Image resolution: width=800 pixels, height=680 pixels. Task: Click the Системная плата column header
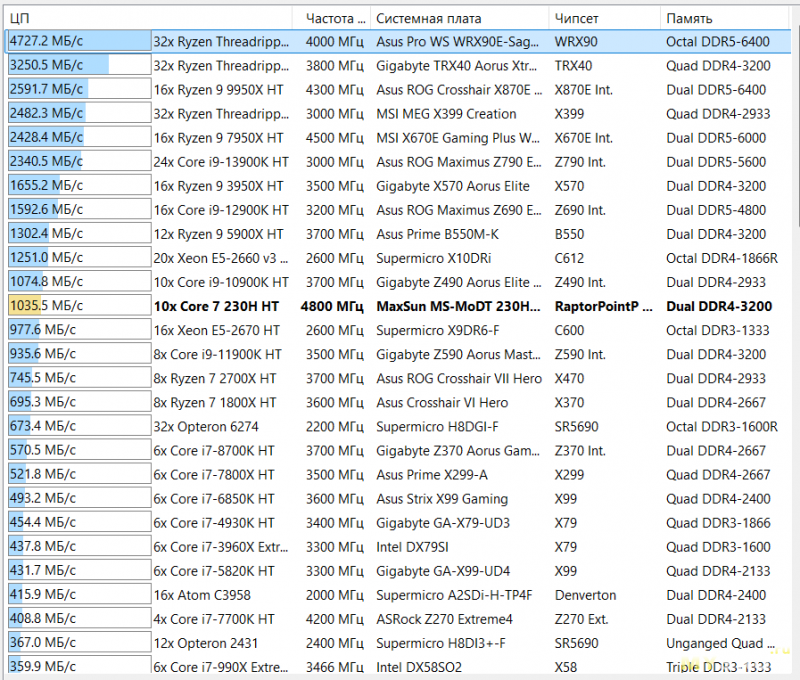point(460,18)
